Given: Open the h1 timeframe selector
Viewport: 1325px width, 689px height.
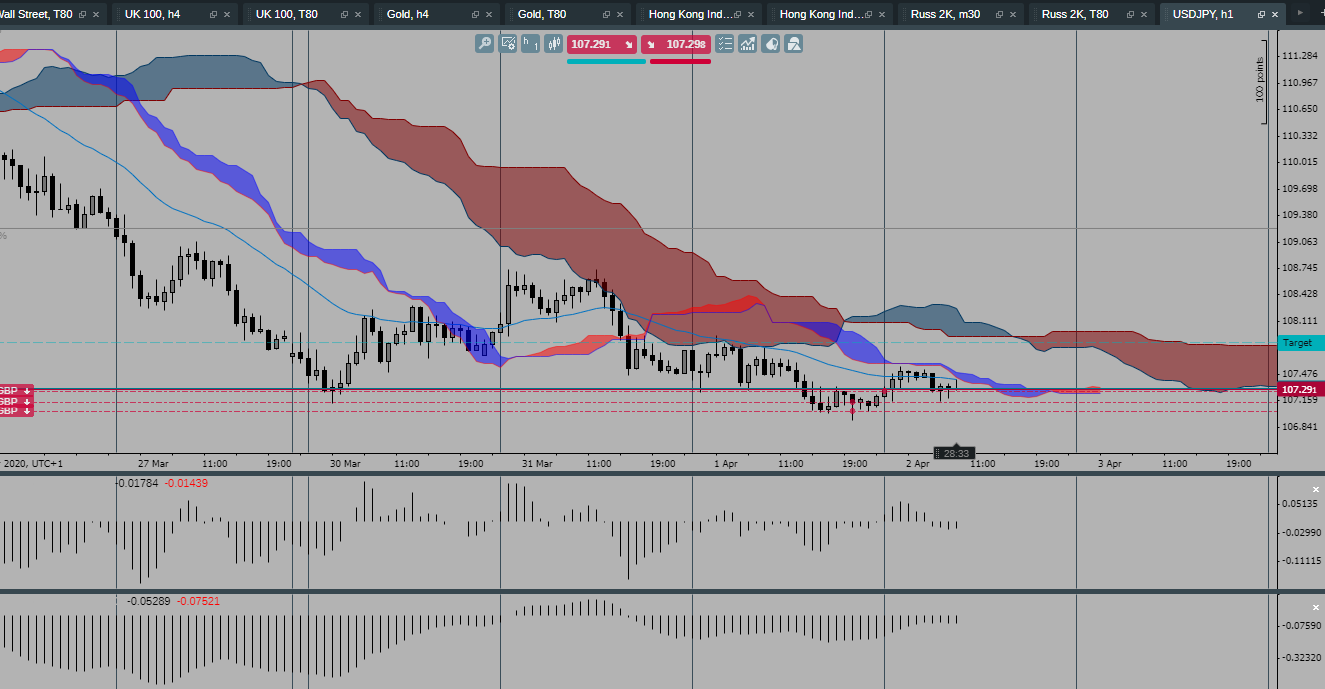Looking at the screenshot, I should click(x=530, y=44).
